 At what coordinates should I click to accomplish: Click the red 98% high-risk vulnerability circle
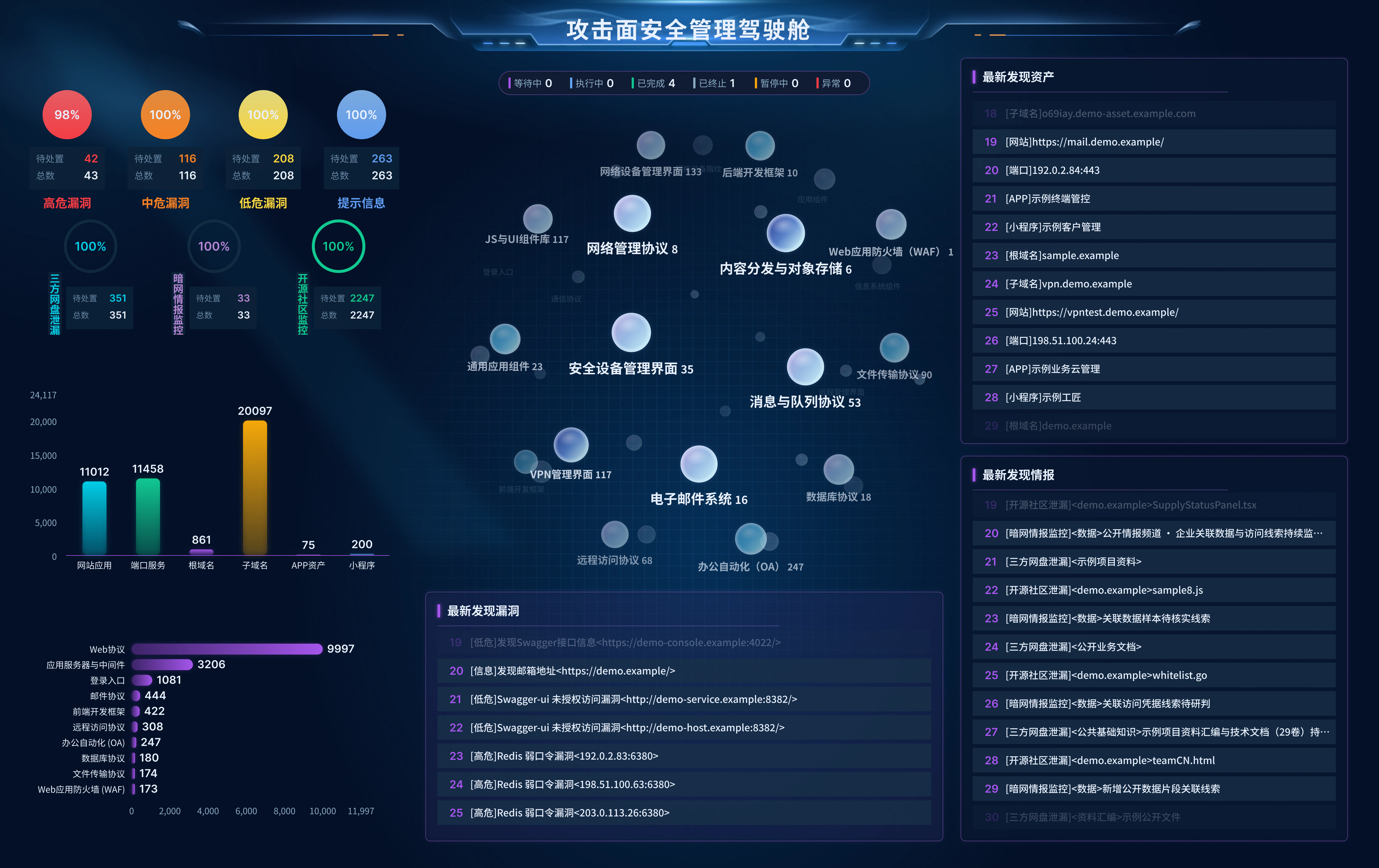pos(67,115)
